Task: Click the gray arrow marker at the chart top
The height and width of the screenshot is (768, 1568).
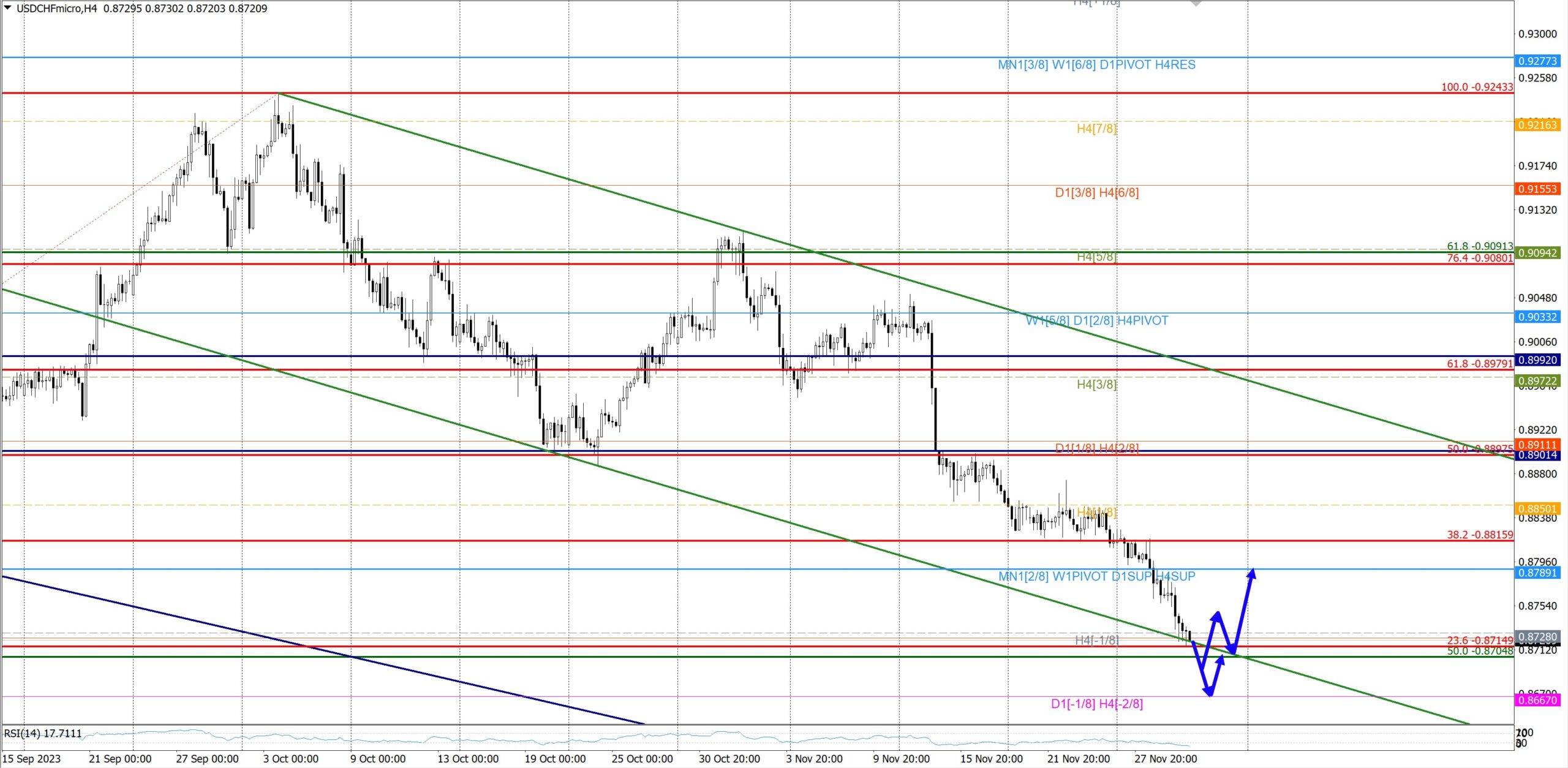Action: (1196, 3)
